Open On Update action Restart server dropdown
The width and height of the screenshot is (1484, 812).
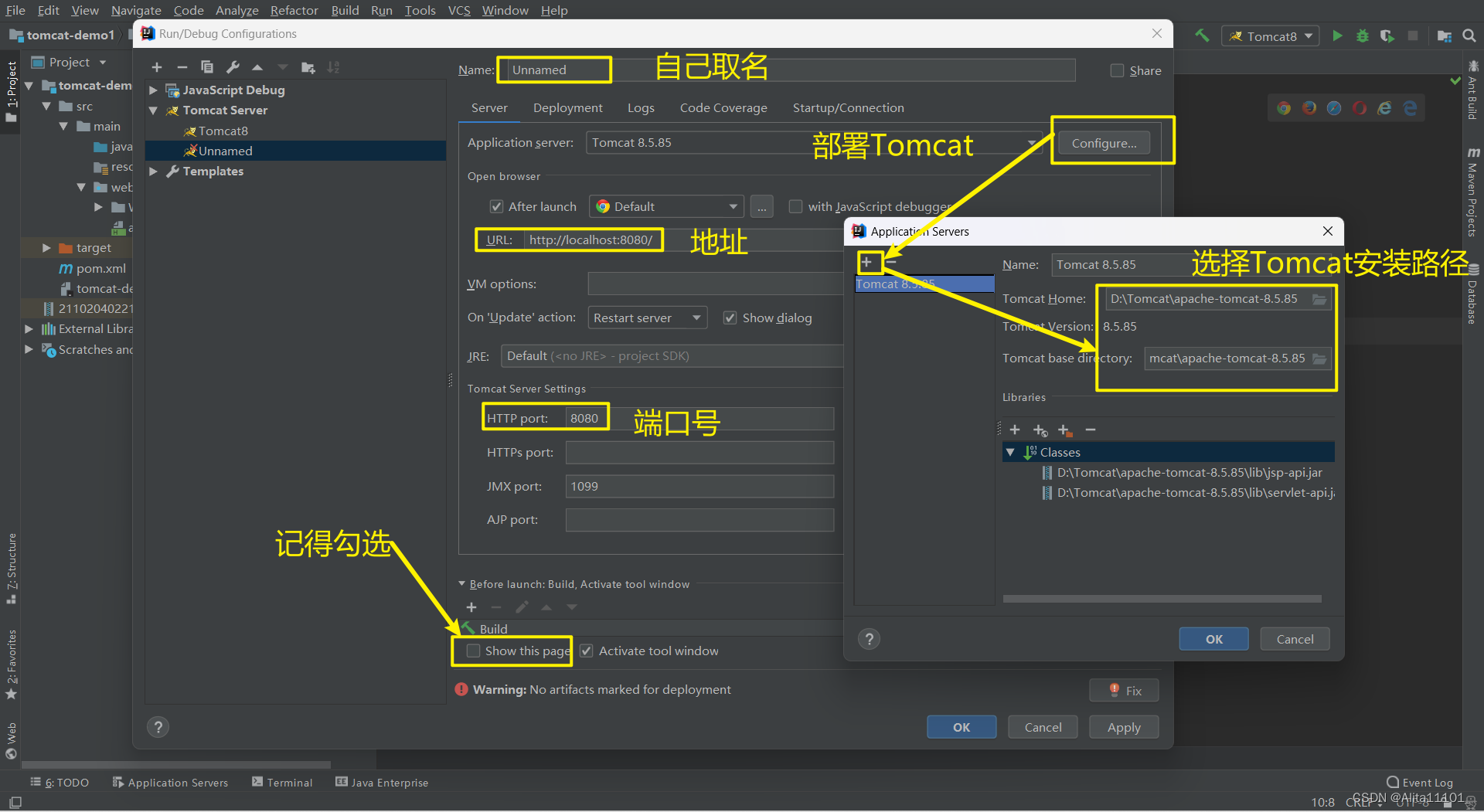648,318
